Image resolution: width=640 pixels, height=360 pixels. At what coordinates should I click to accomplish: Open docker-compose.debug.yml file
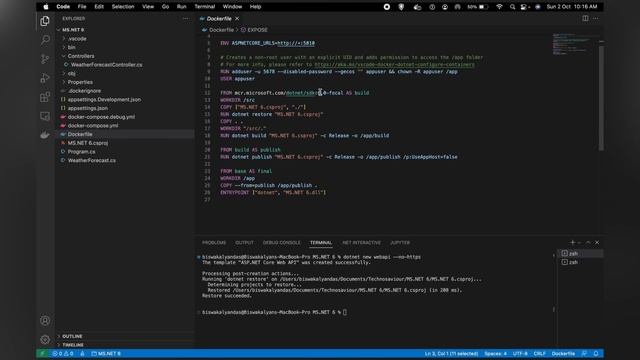click(101, 117)
